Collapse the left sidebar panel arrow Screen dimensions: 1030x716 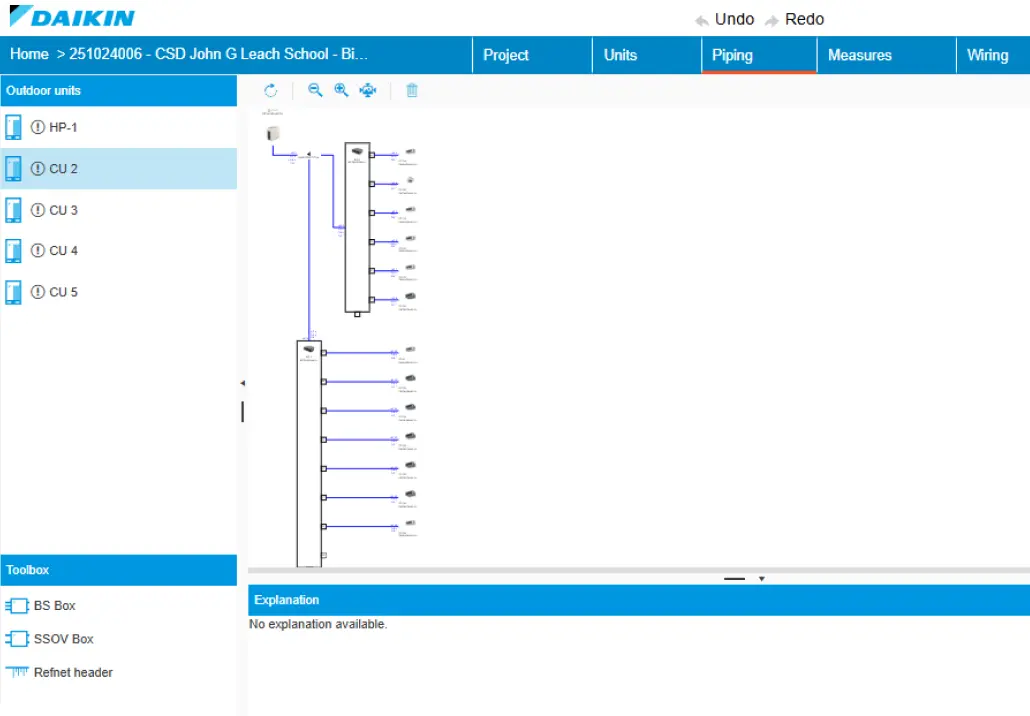pyautogui.click(x=242, y=383)
